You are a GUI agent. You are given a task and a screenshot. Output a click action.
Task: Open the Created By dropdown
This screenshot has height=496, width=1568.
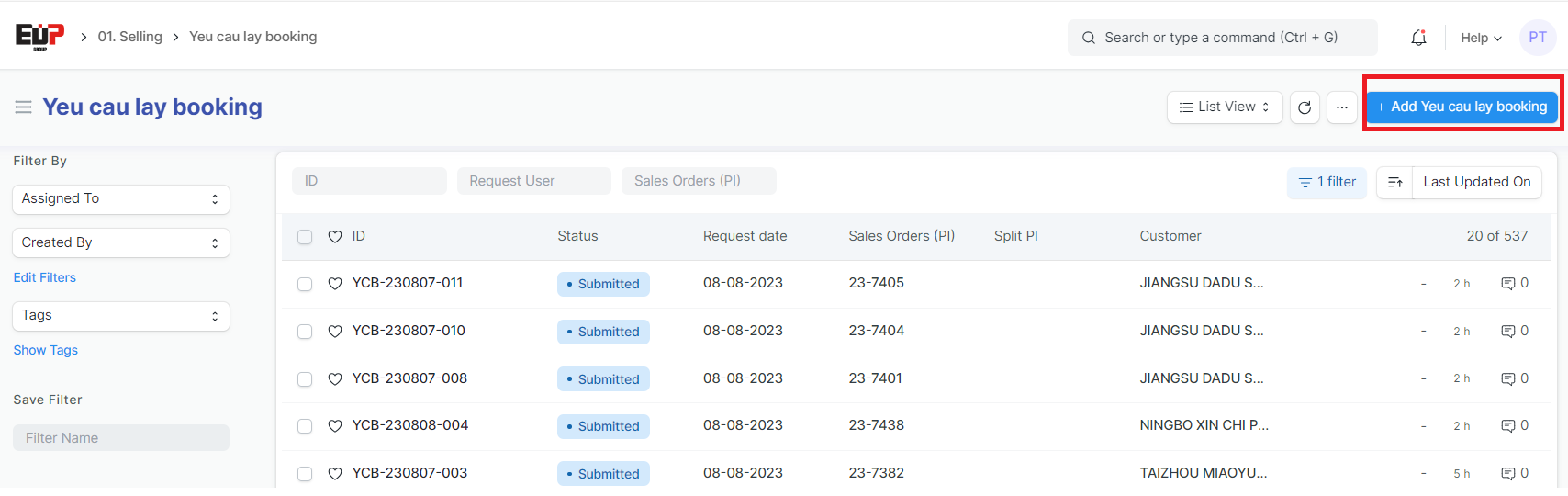point(120,242)
